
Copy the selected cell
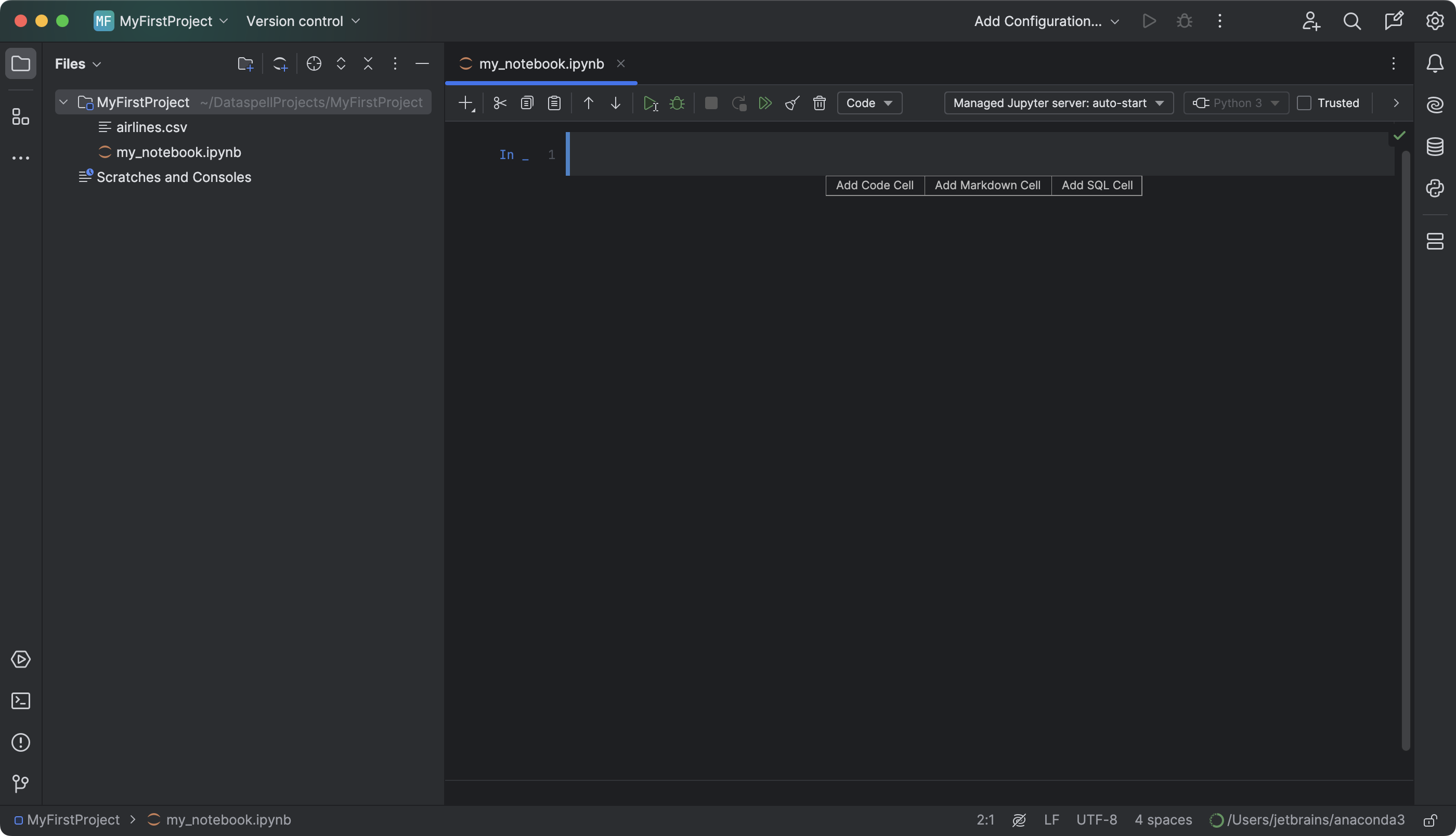pyautogui.click(x=527, y=103)
